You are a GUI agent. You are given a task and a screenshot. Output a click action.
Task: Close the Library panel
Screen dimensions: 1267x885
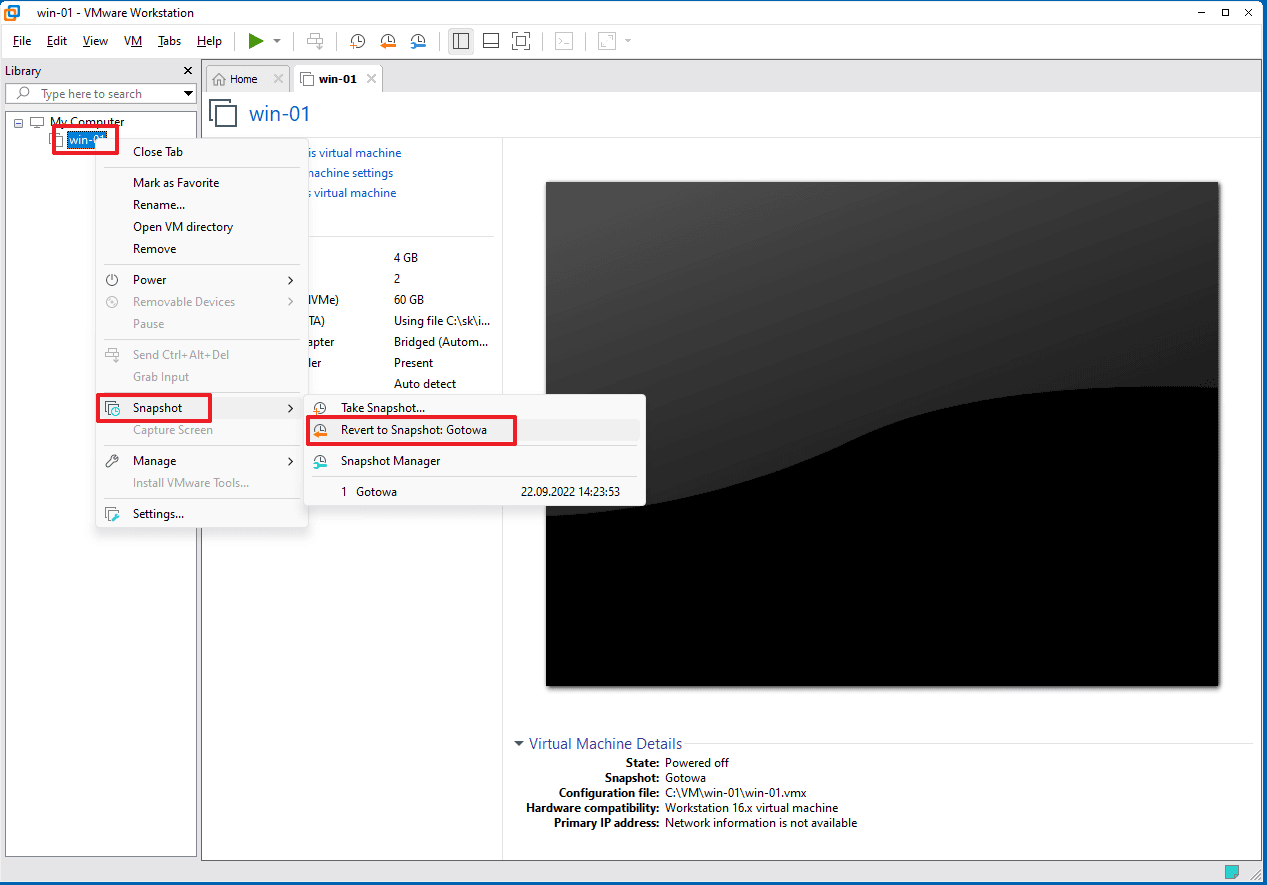[187, 71]
